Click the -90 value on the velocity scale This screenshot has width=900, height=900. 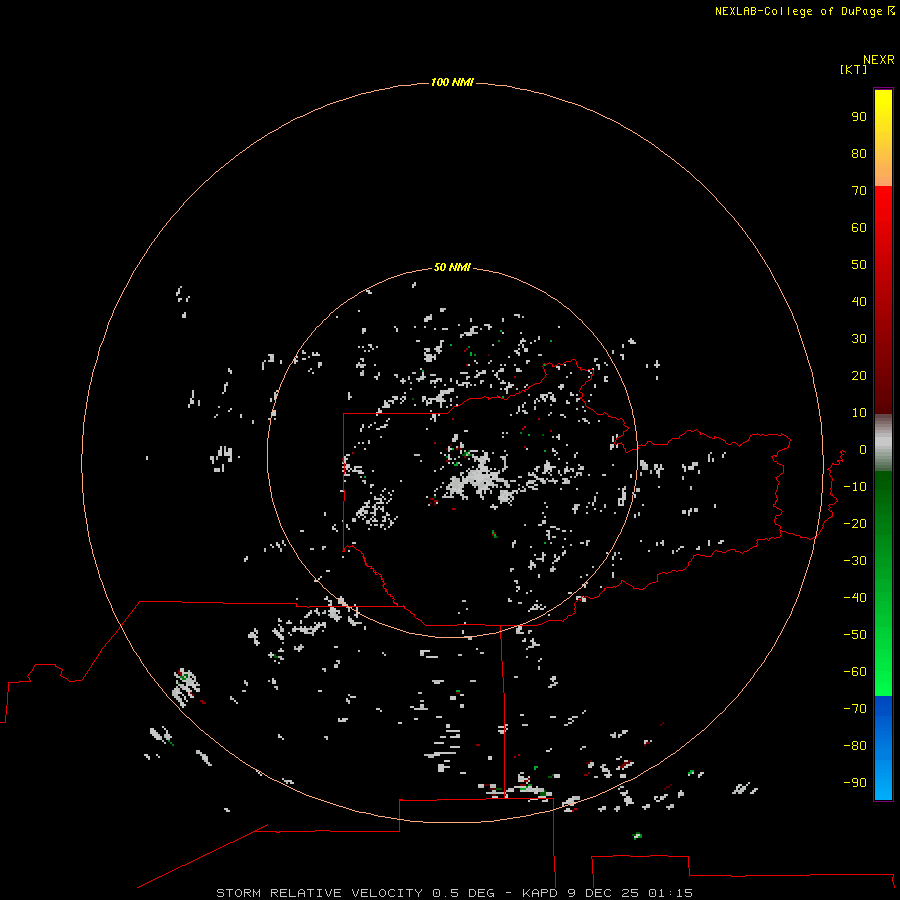(x=855, y=782)
